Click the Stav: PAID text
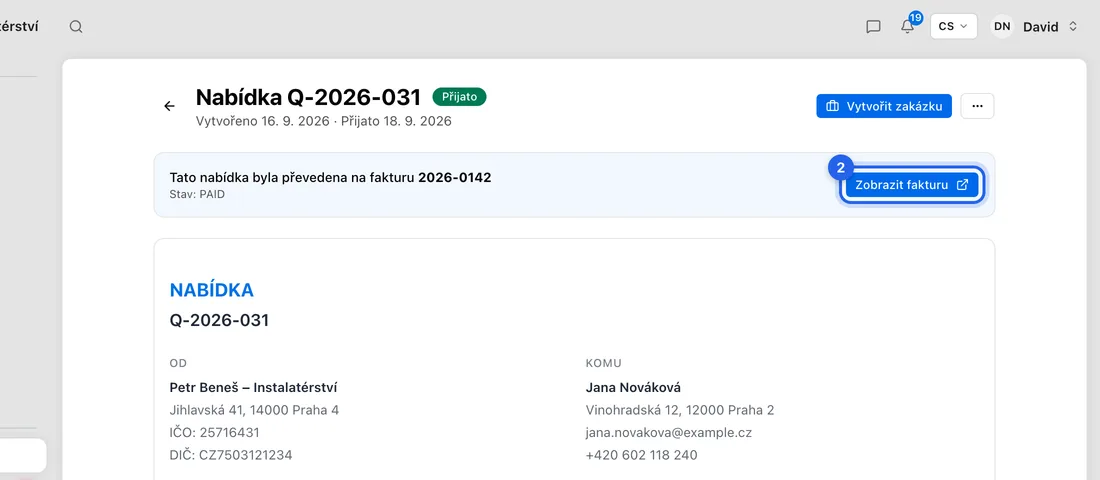Viewport: 1100px width, 480px height. (x=197, y=194)
